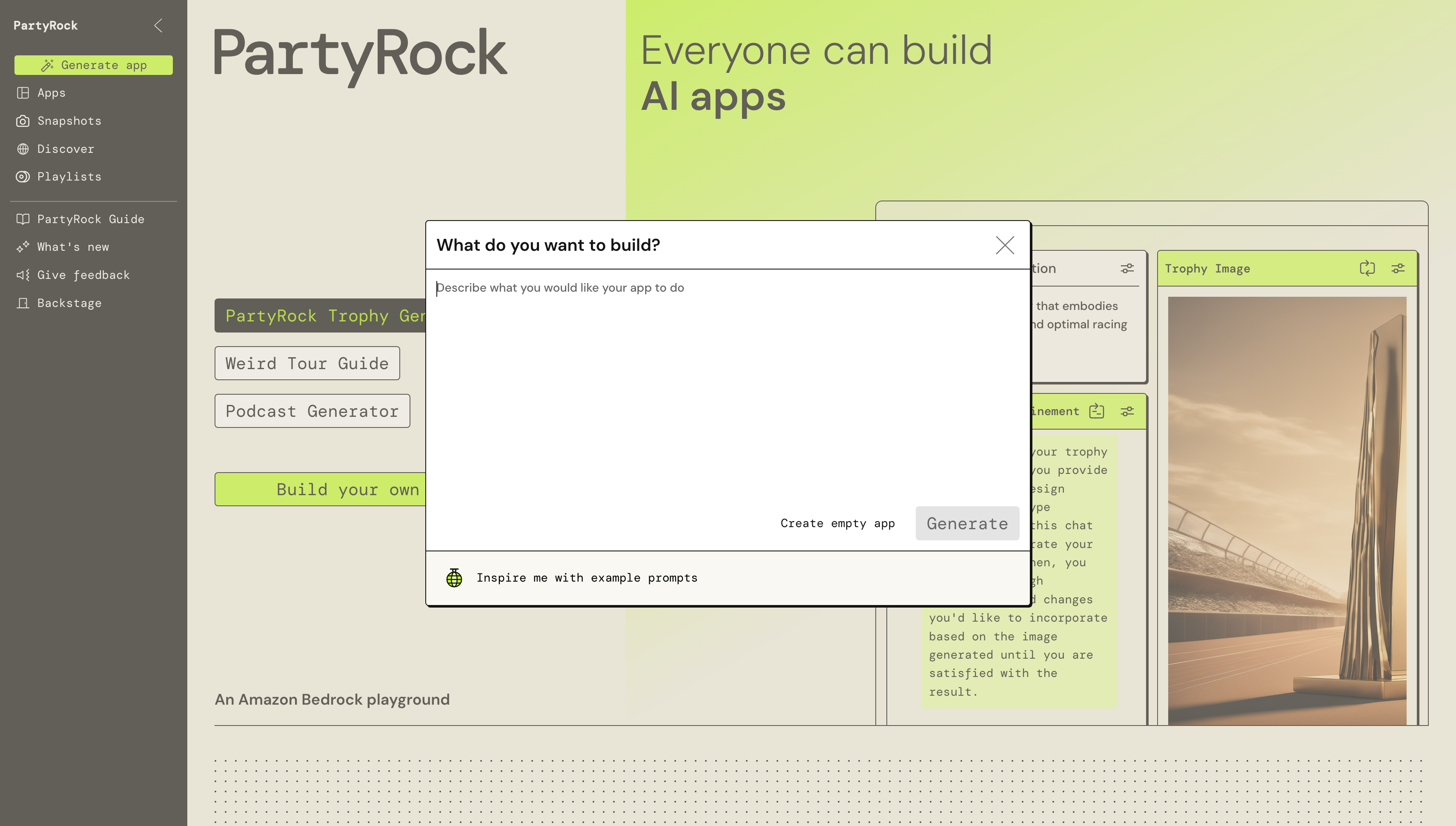Click the What's new sparkle icon
This screenshot has width=1456, height=826.
23,247
